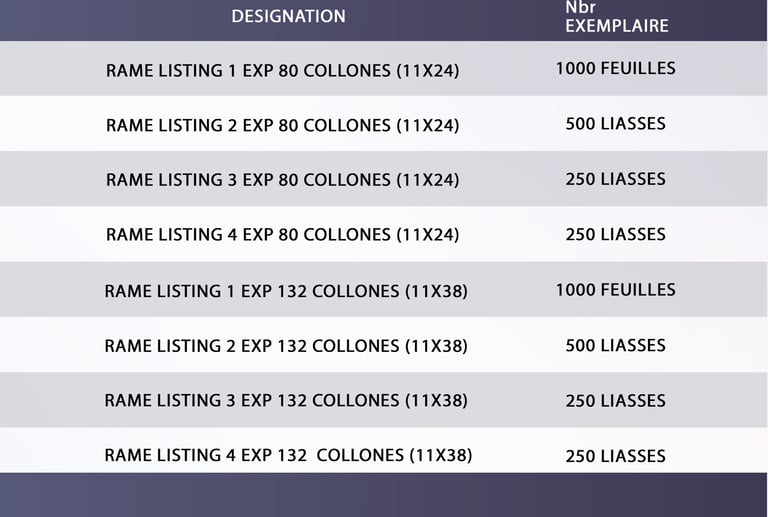Click 500 LIASSES for 132 COLLONES listing 2
The width and height of the screenshot is (768, 517).
click(615, 345)
